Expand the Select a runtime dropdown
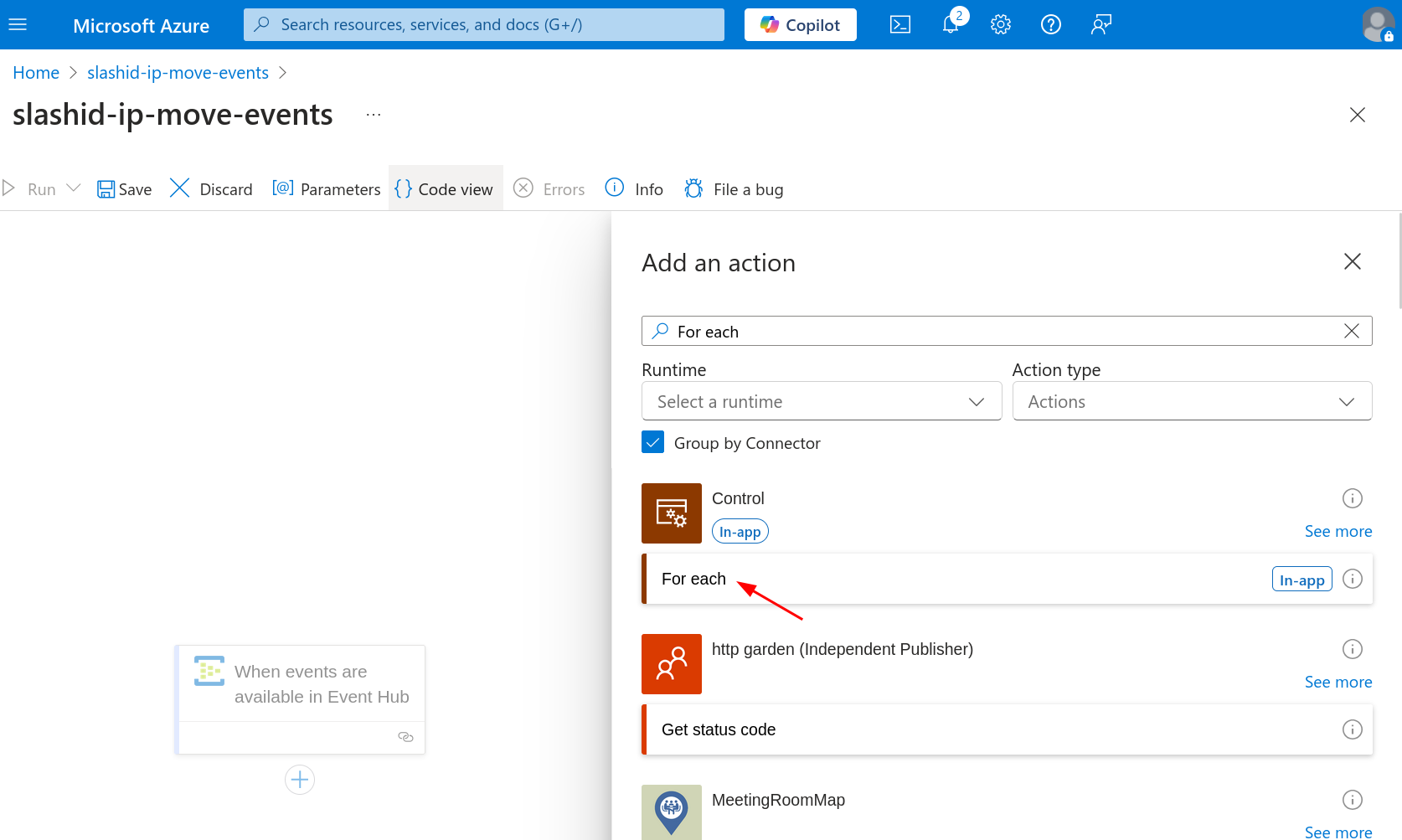Viewport: 1402px width, 840px height. point(821,402)
